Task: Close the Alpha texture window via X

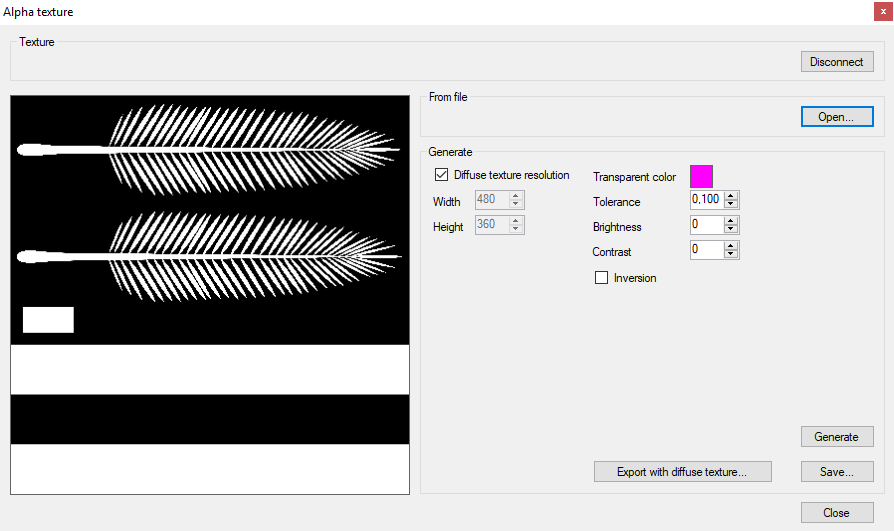Action: tap(883, 12)
